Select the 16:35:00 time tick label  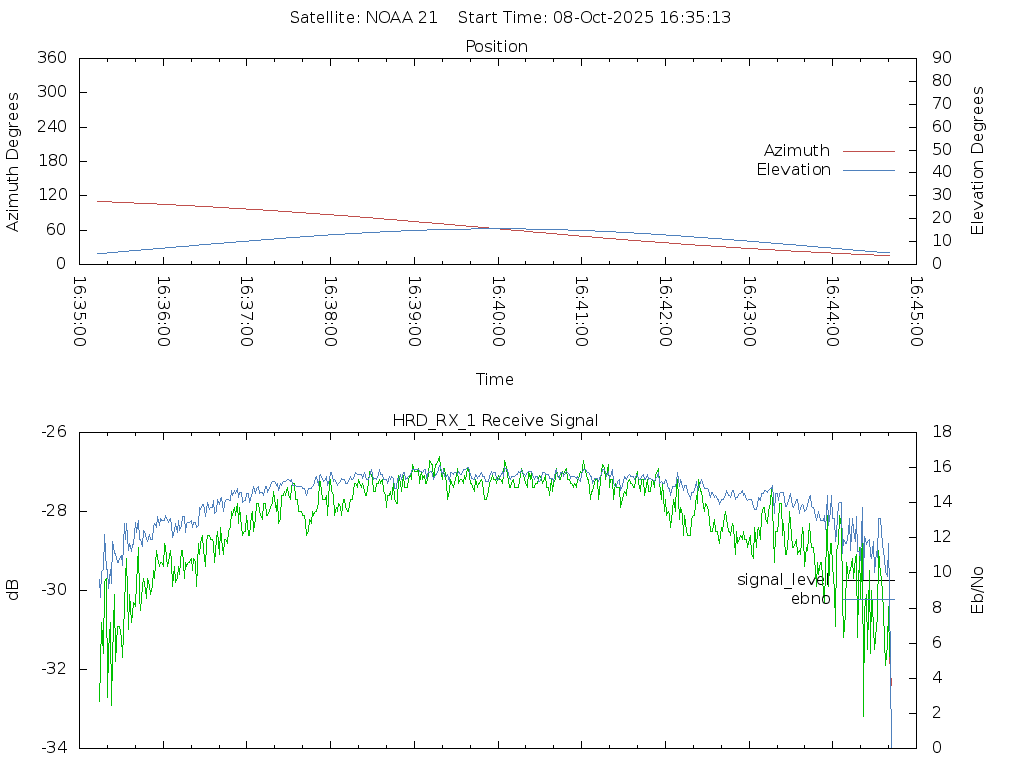click(x=80, y=312)
